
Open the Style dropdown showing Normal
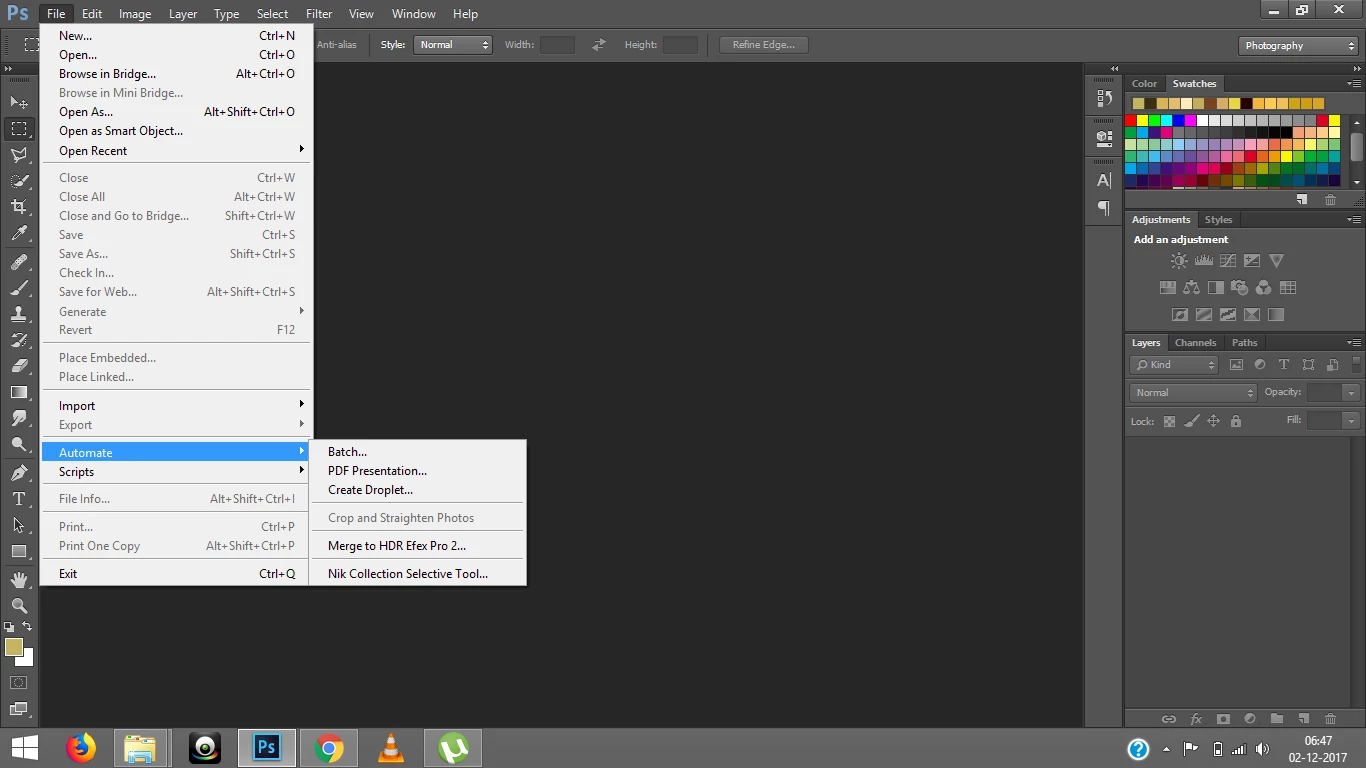453,45
